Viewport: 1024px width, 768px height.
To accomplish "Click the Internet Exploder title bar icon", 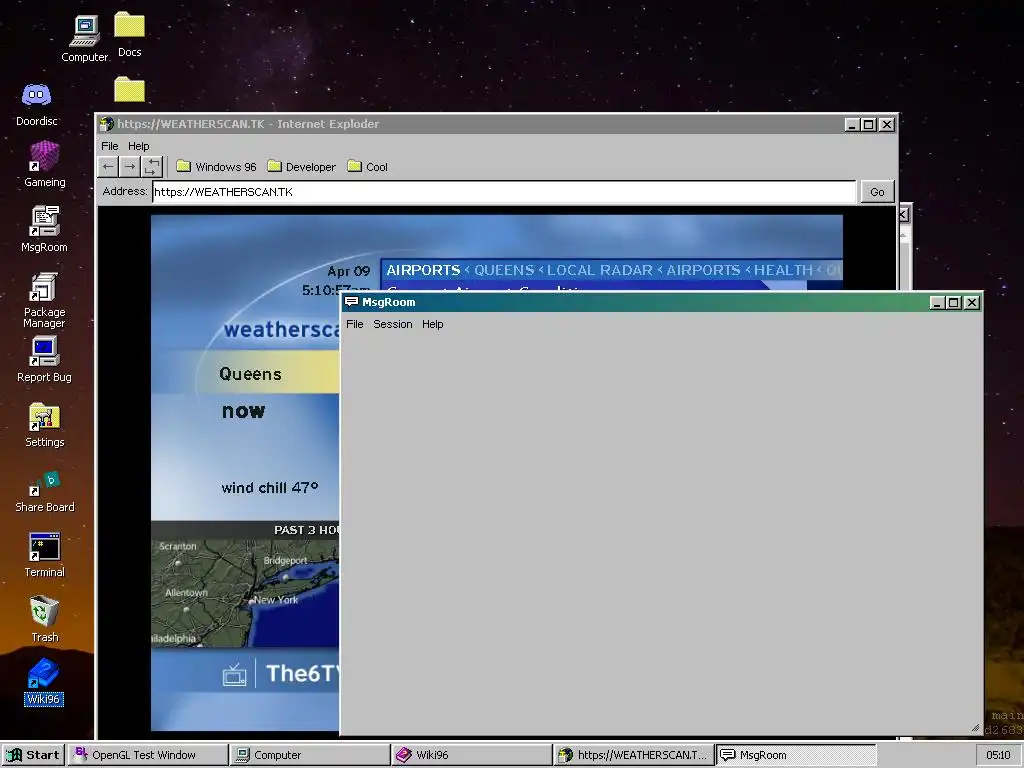I will click(x=106, y=124).
